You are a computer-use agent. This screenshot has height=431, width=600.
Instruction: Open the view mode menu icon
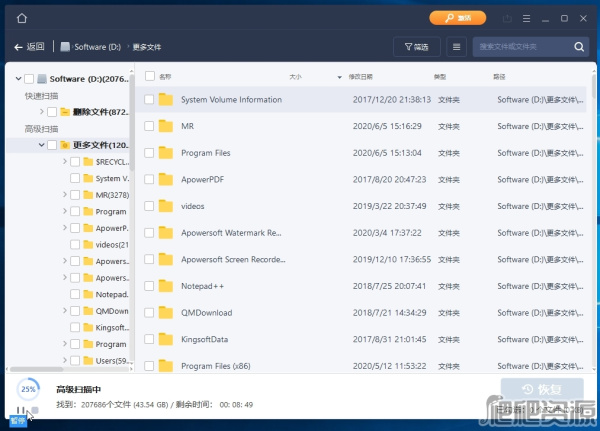point(457,47)
